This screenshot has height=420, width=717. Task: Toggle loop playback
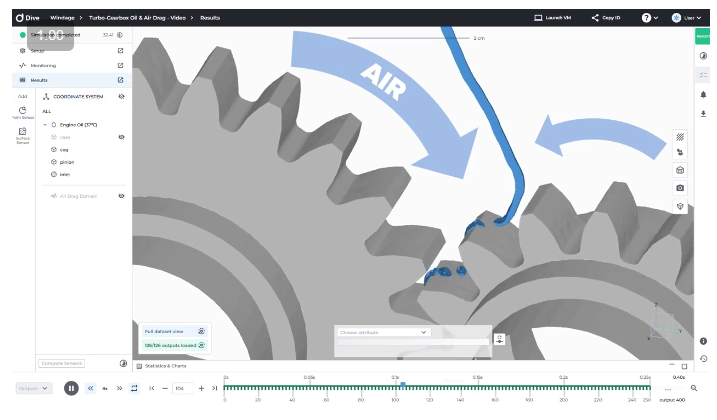point(134,388)
